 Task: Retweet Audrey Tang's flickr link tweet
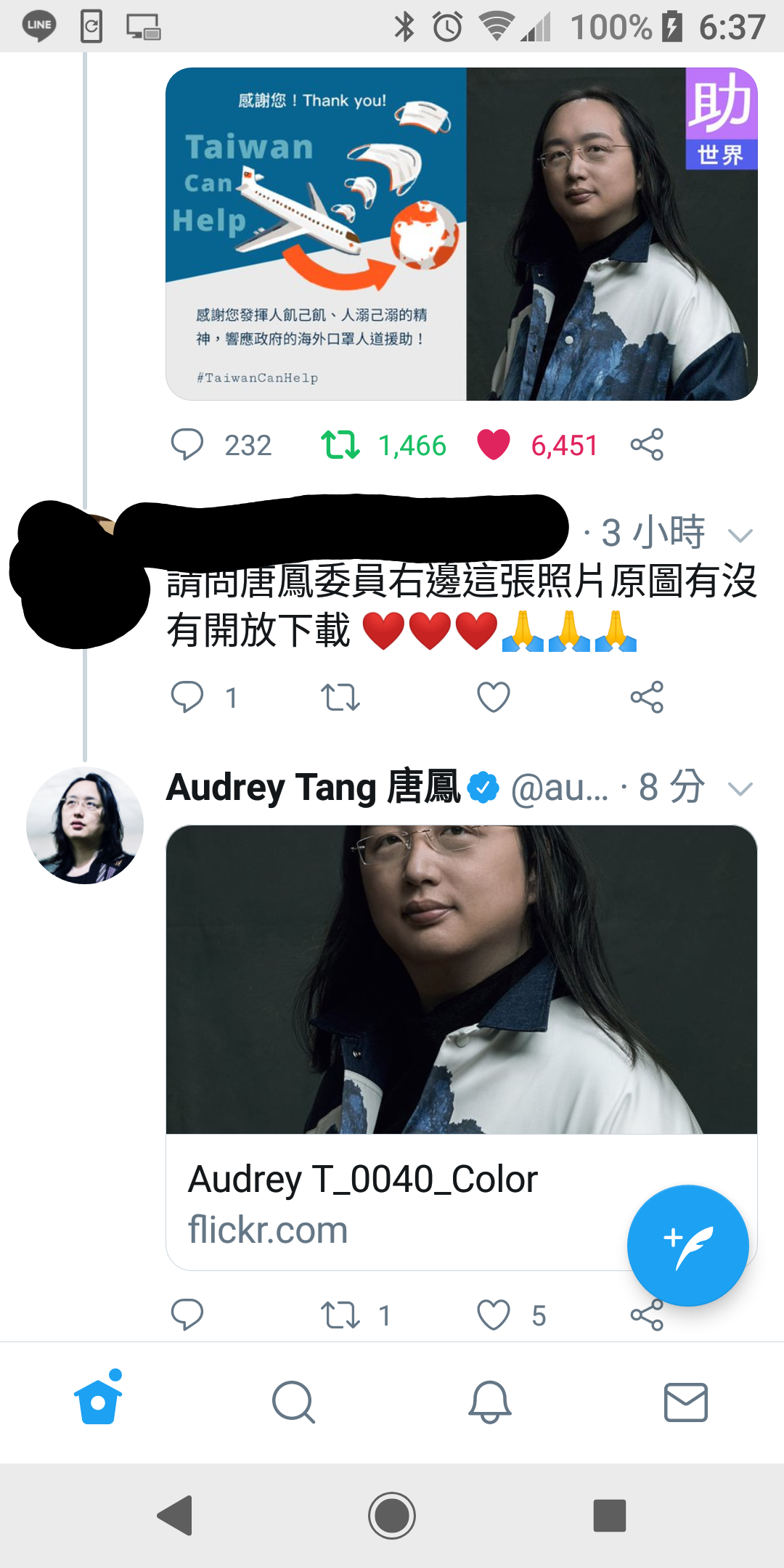(x=340, y=1315)
